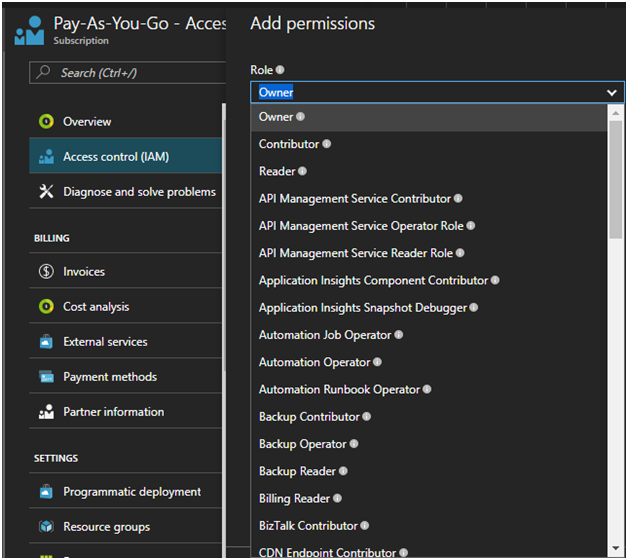This screenshot has height=560, width=628.
Task: Select Automation Runbook Operator role
Action: [429, 389]
